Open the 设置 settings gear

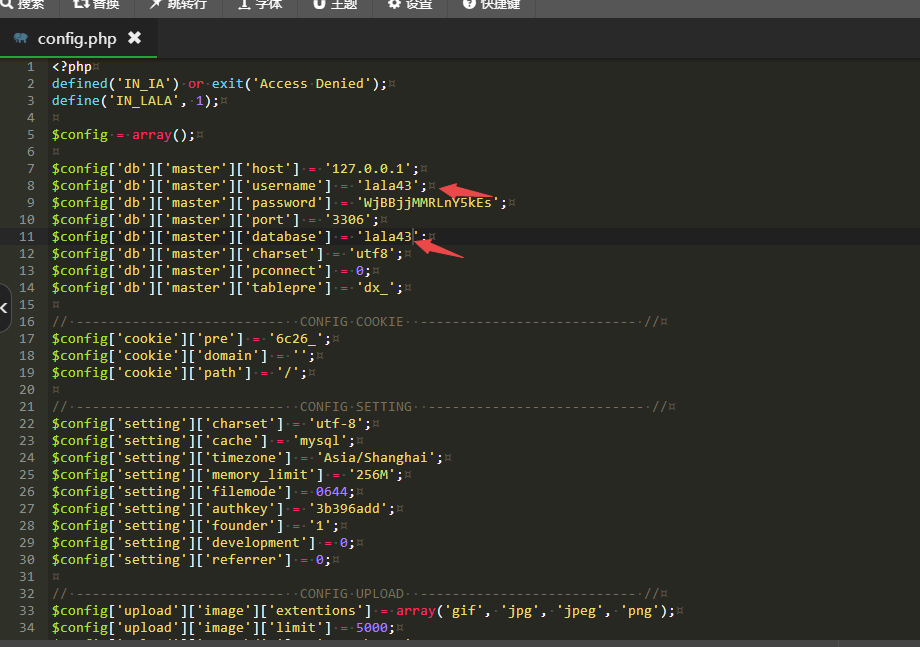tap(410, 5)
